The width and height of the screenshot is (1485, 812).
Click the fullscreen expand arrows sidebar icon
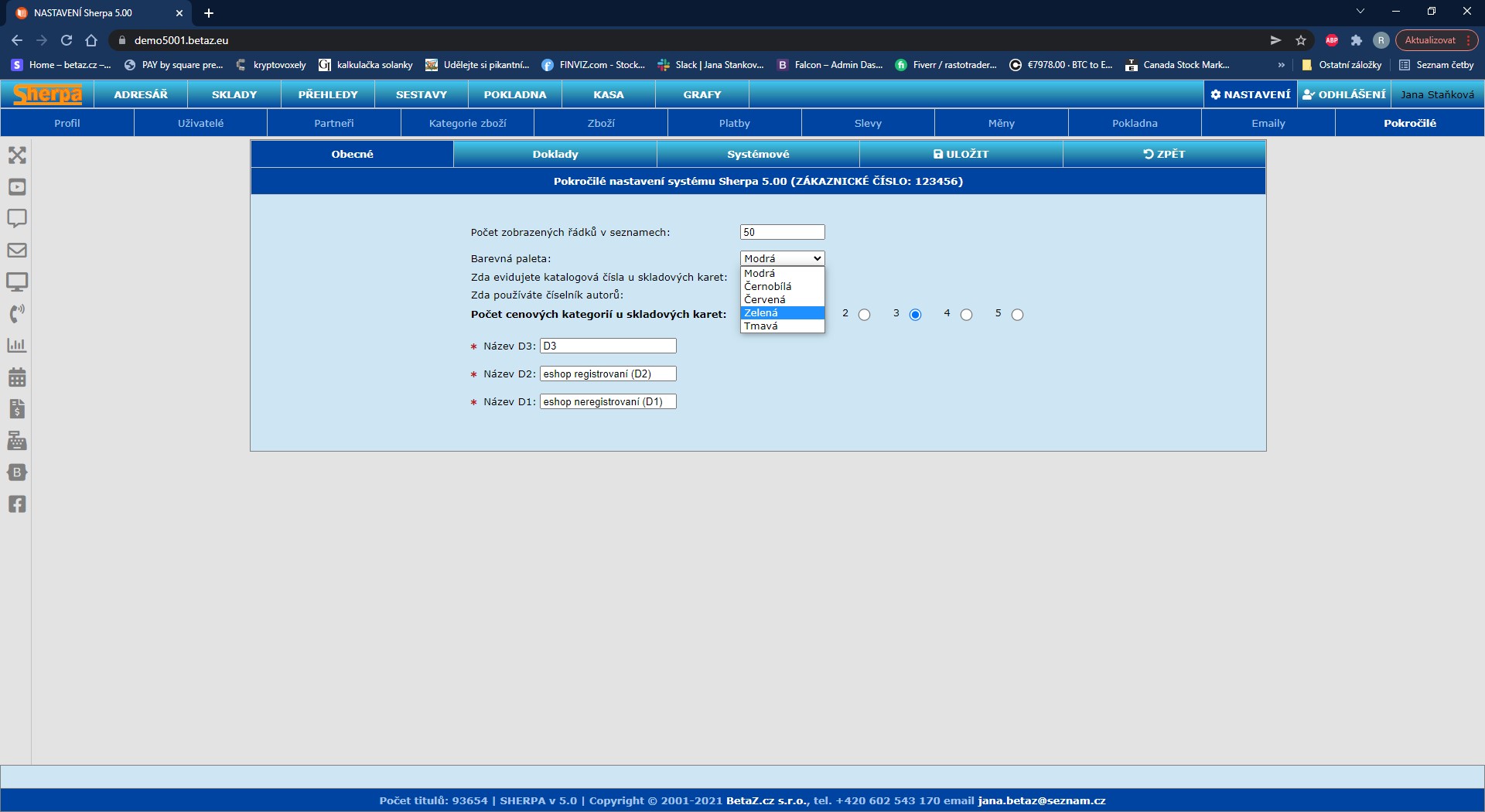(17, 155)
